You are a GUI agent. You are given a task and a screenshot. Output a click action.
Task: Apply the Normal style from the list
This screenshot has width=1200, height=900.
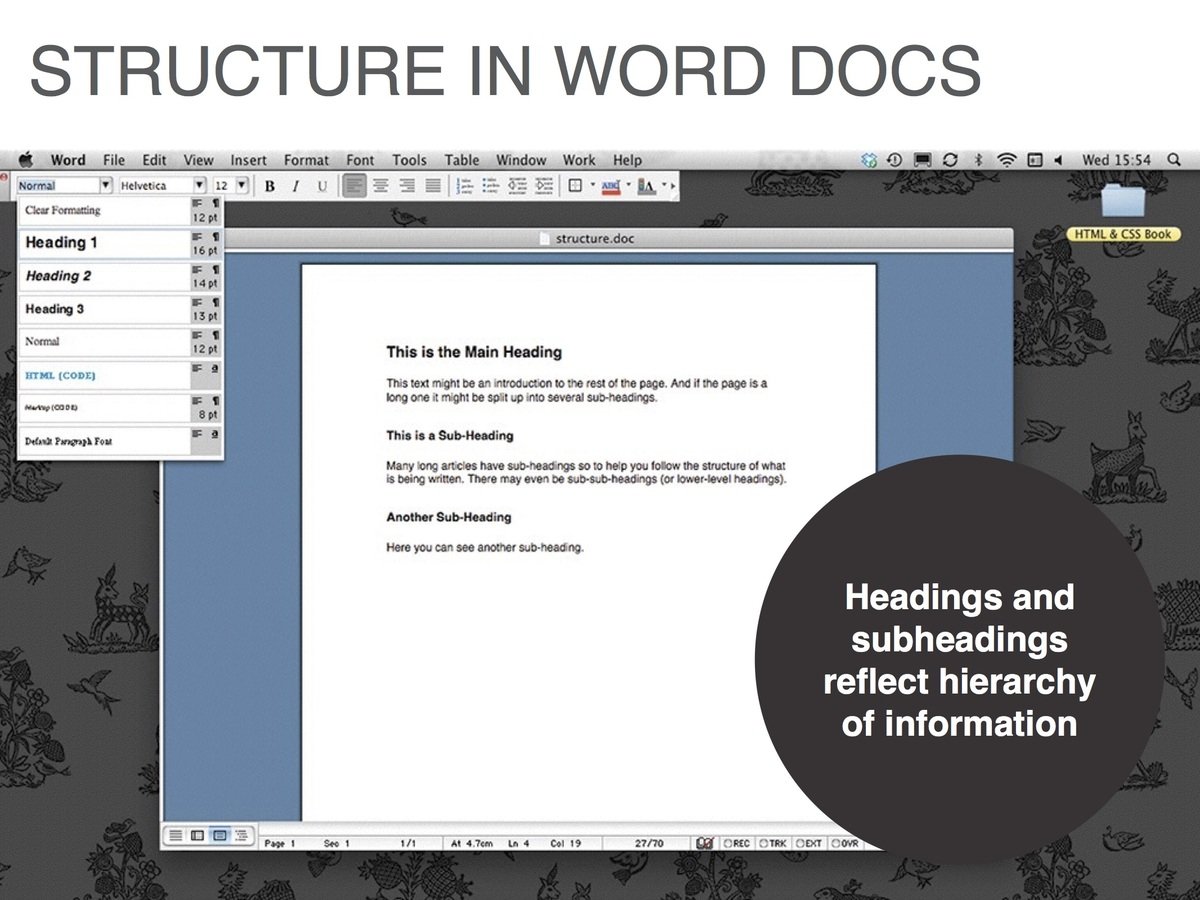pos(120,342)
